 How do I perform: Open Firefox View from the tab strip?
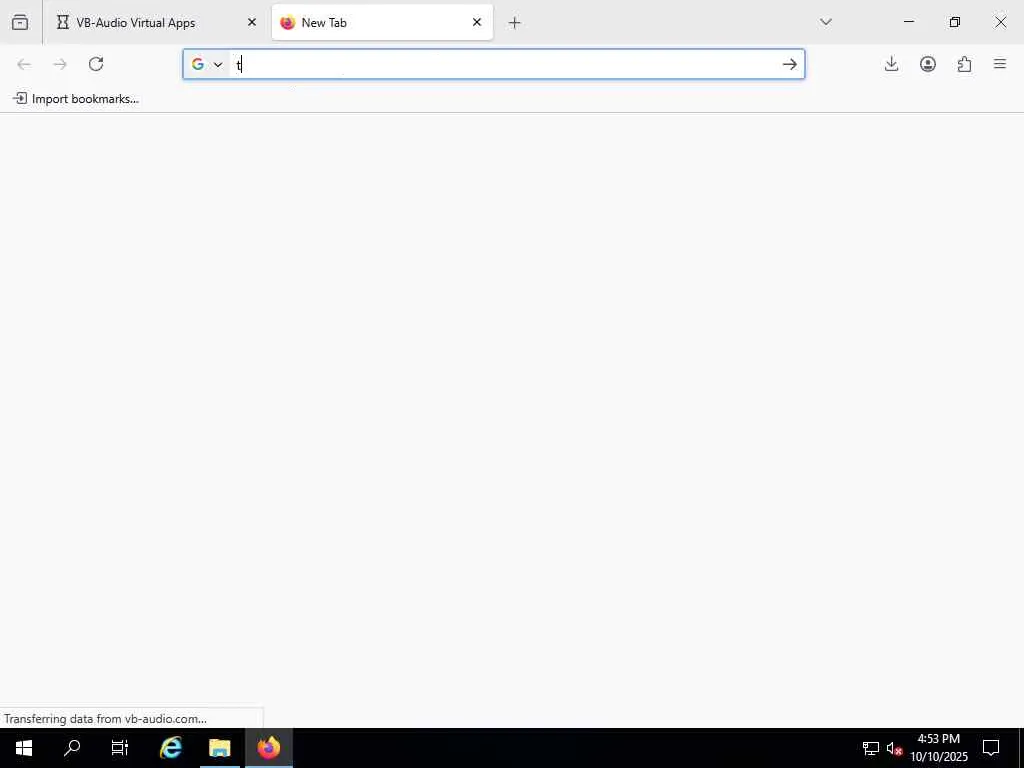(20, 22)
